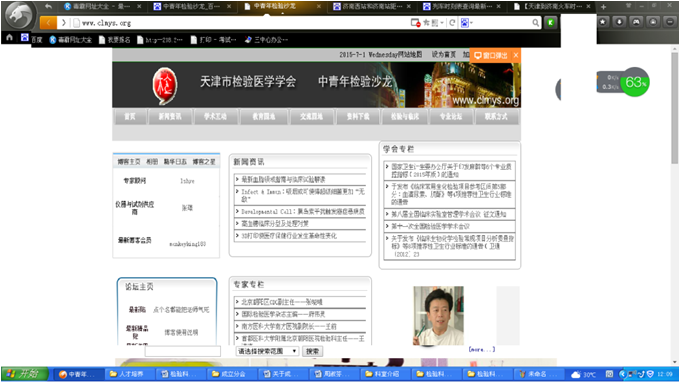Open the 3D打印 healthcare news item
This screenshot has width=680, height=383.
click(289, 236)
